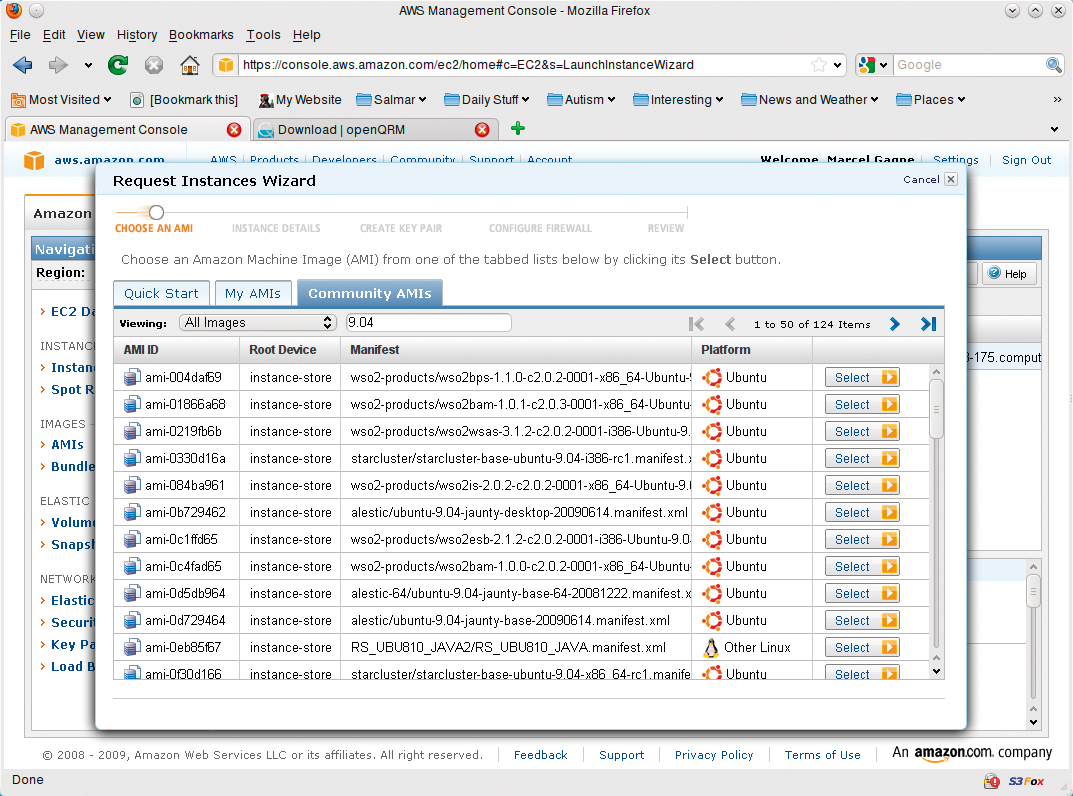Click the Help icon button behind the wizard
1073x796 pixels.
pos(1009,274)
